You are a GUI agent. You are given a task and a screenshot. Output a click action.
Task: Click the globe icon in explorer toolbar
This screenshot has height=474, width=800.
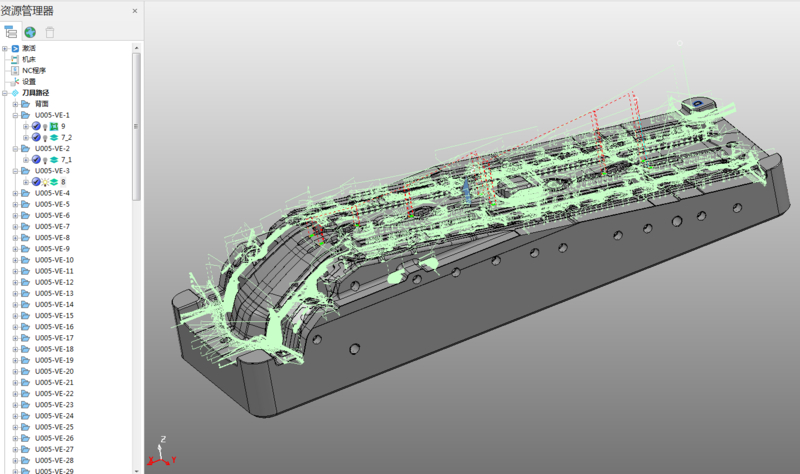point(30,32)
